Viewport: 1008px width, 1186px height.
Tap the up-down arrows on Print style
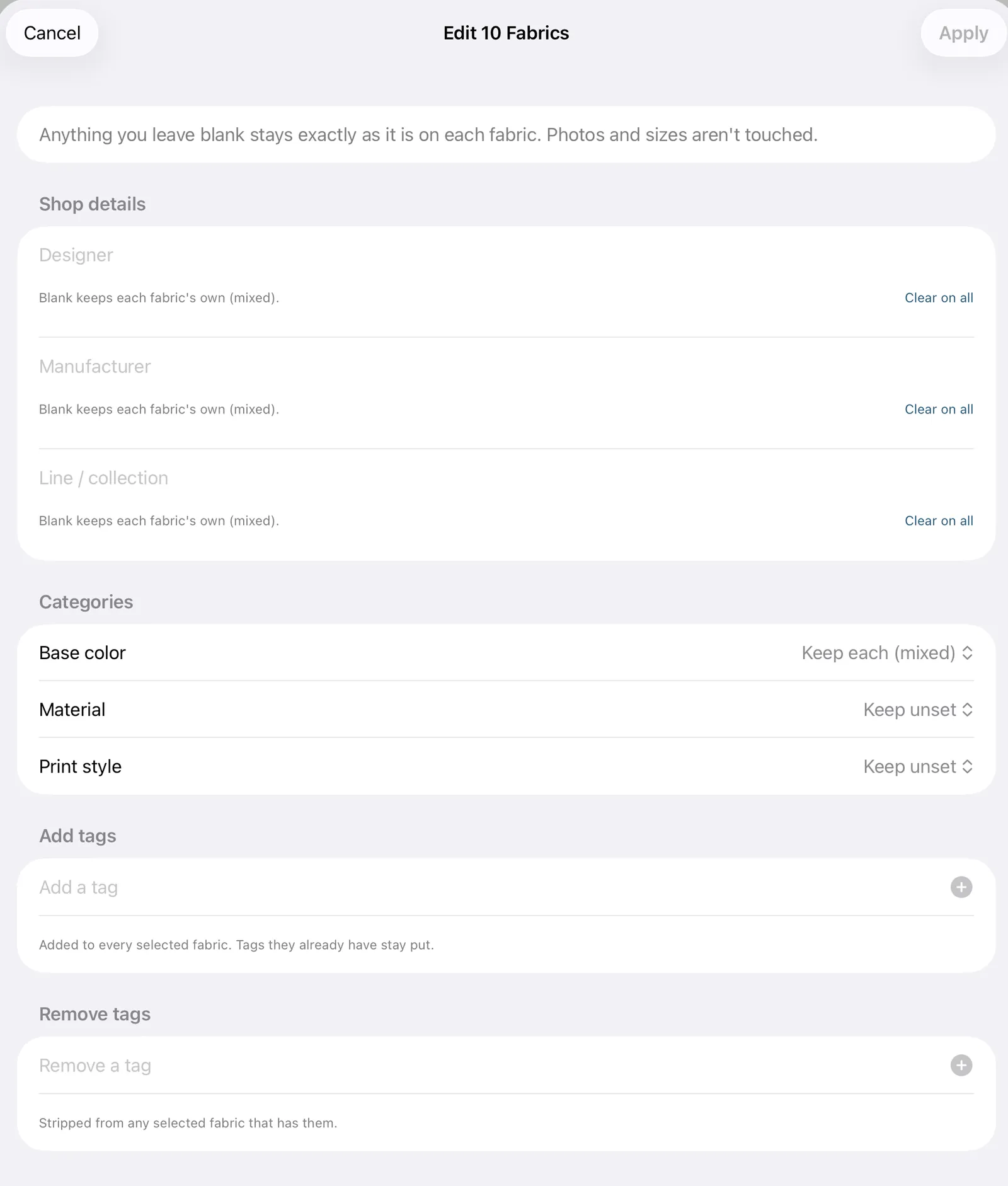pos(968,766)
